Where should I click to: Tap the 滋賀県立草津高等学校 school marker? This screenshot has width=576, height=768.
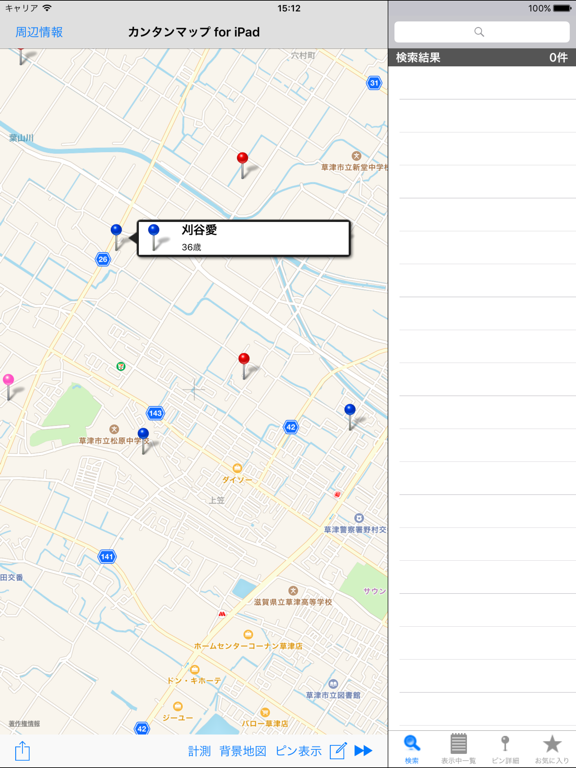click(293, 591)
